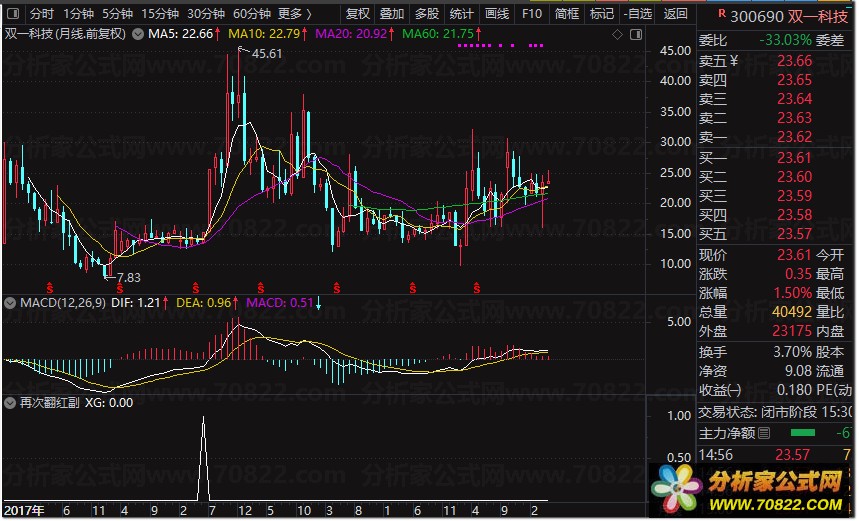Screen dimensions: 859x521
Task: Click the first red S event marker
Action: (50, 288)
